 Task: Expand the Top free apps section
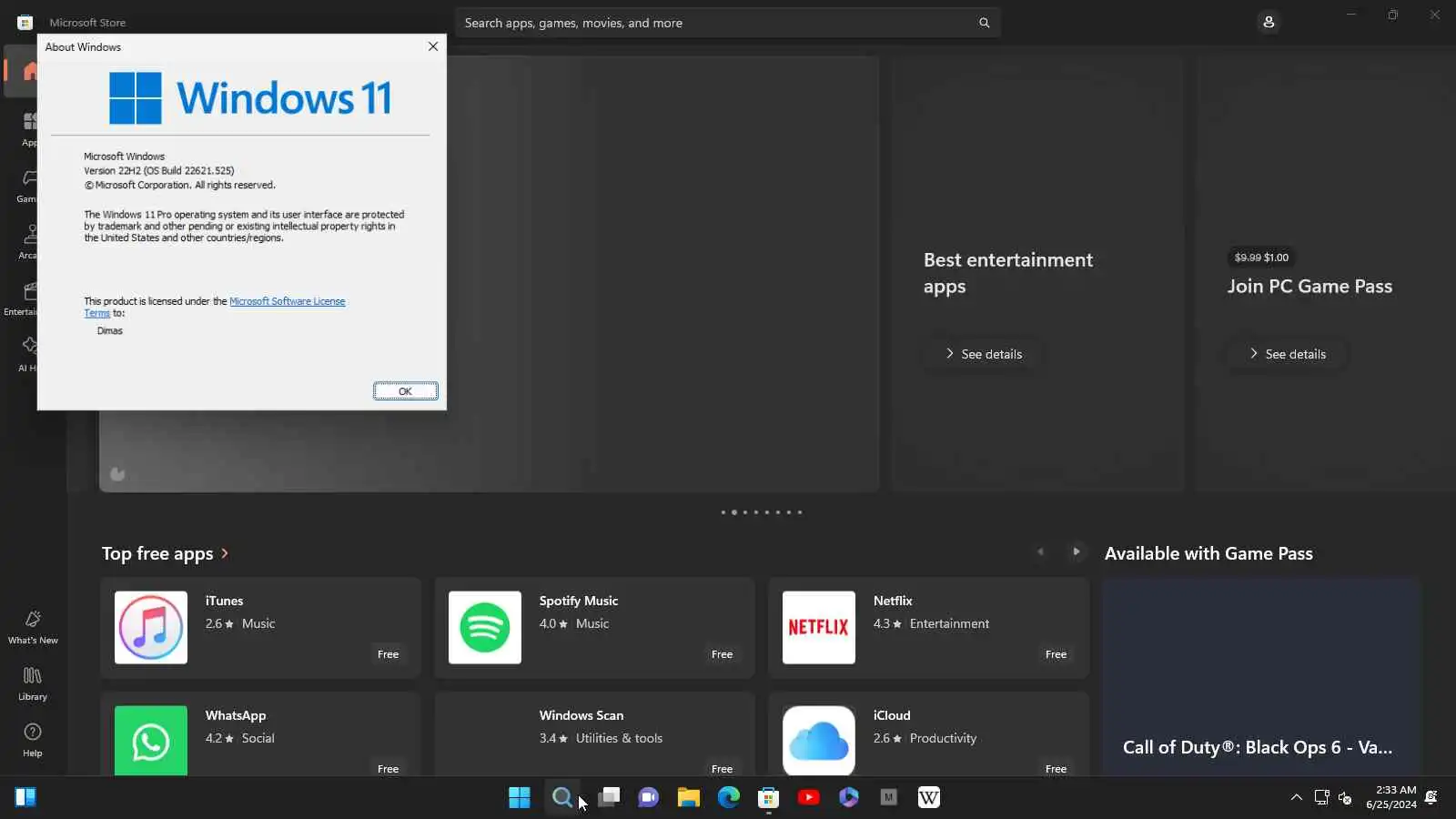point(165,553)
